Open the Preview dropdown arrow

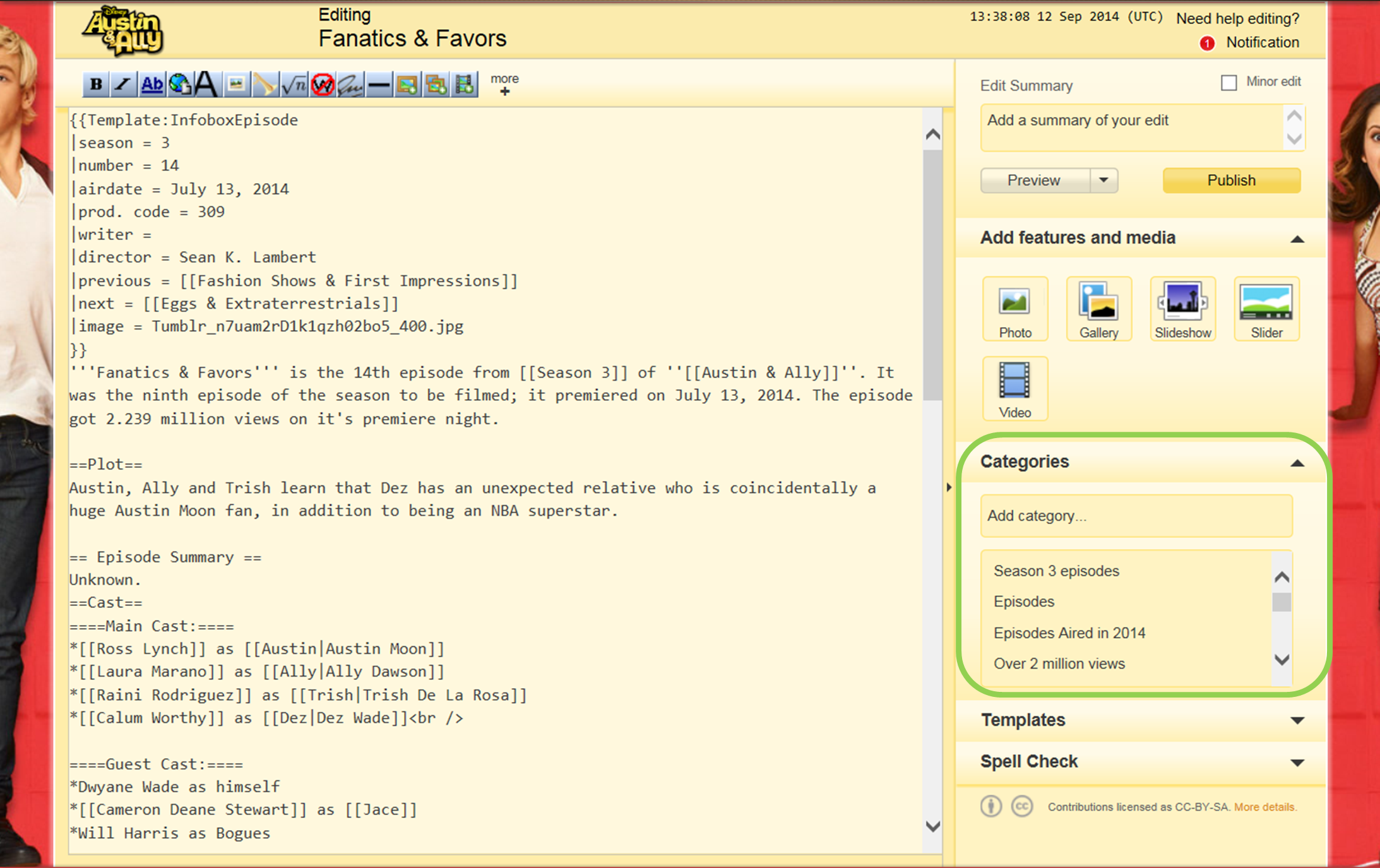1103,181
